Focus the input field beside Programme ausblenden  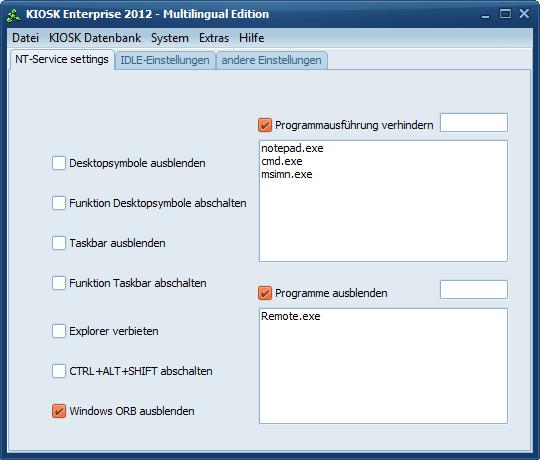pyautogui.click(x=474, y=289)
